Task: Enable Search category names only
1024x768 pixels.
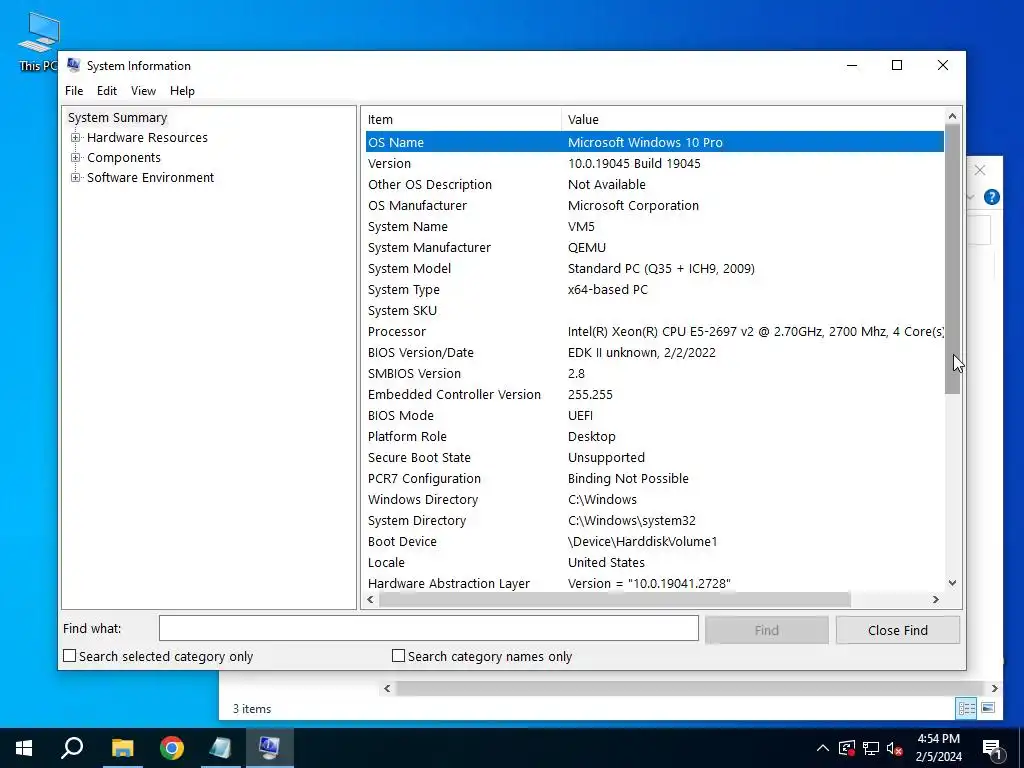Action: pyautogui.click(x=398, y=656)
